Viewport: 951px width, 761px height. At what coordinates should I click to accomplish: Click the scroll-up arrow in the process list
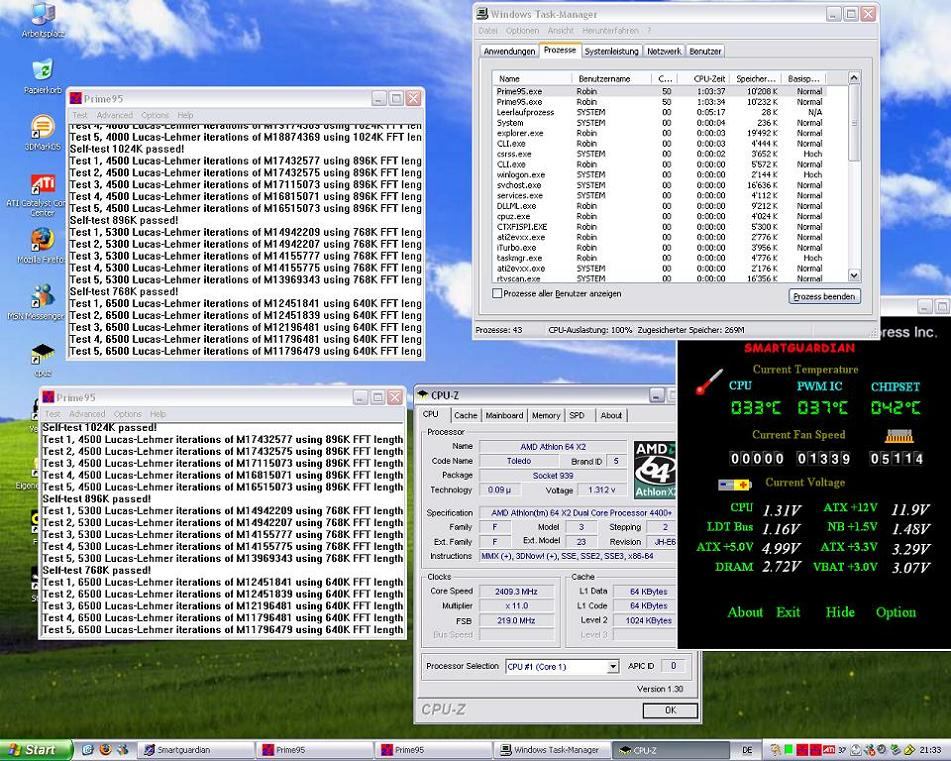tap(854, 78)
